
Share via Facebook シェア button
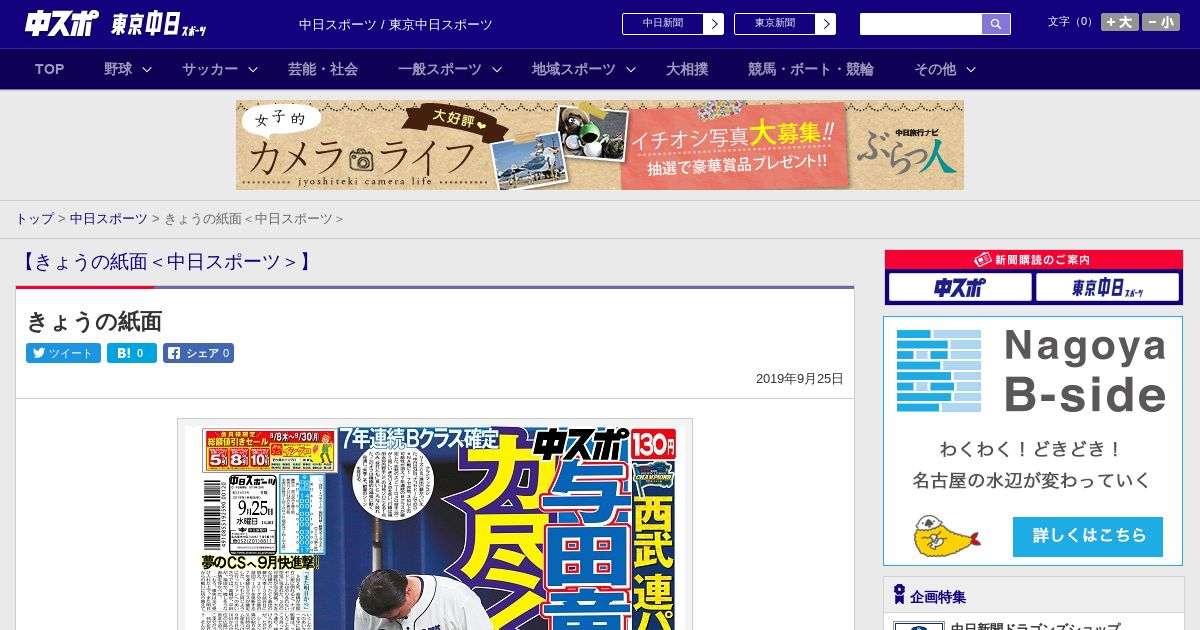tap(198, 353)
